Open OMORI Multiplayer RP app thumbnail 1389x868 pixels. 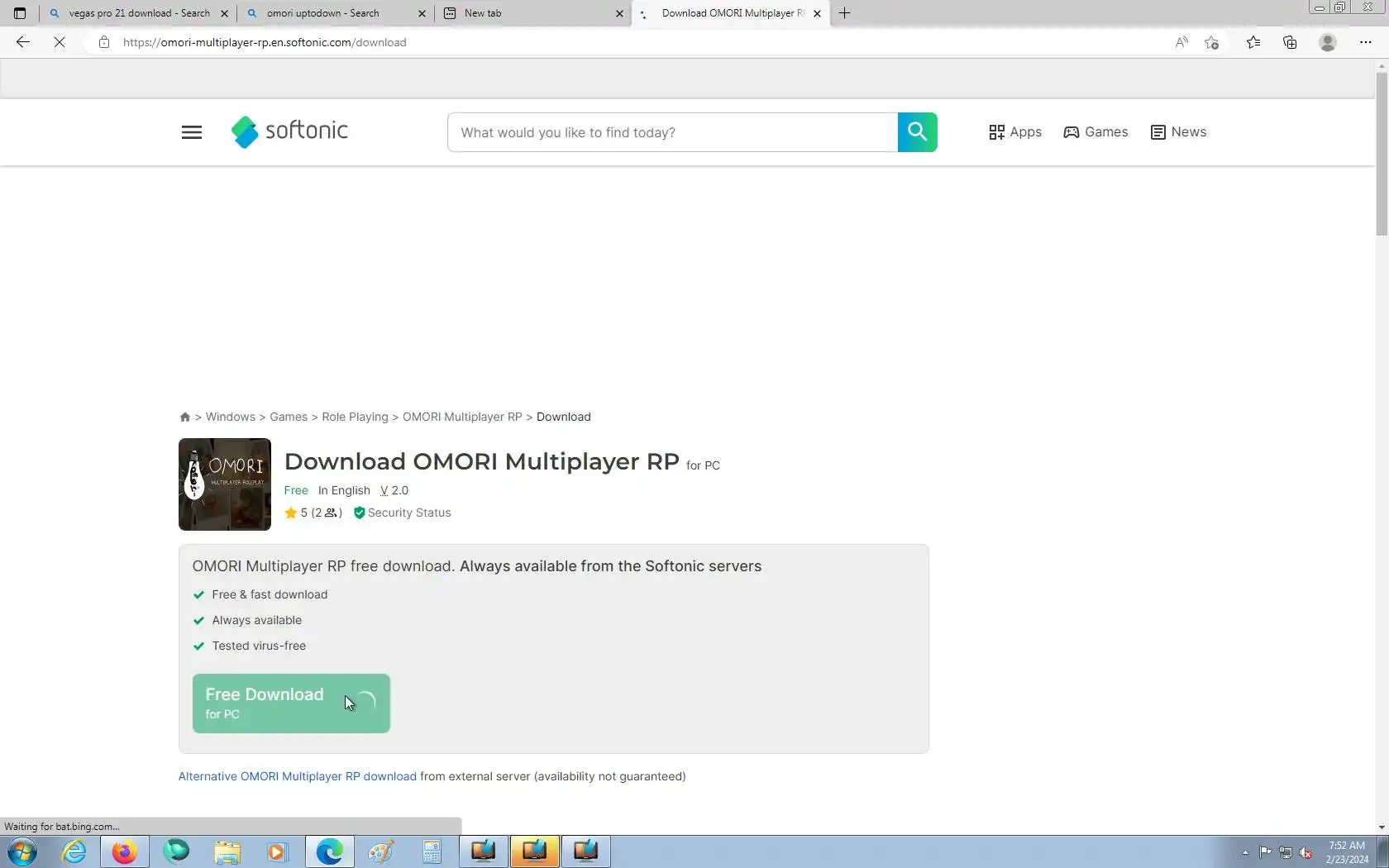click(225, 484)
